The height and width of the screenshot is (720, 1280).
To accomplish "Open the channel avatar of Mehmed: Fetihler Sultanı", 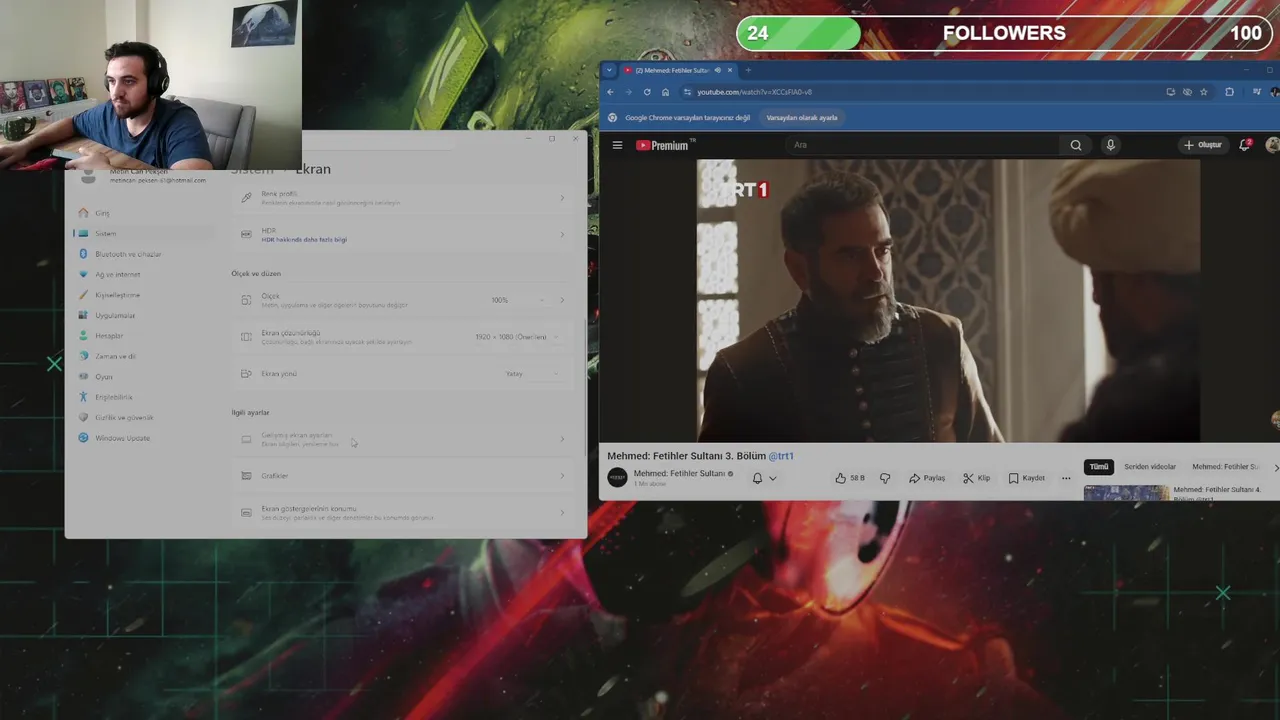I will 617,477.
